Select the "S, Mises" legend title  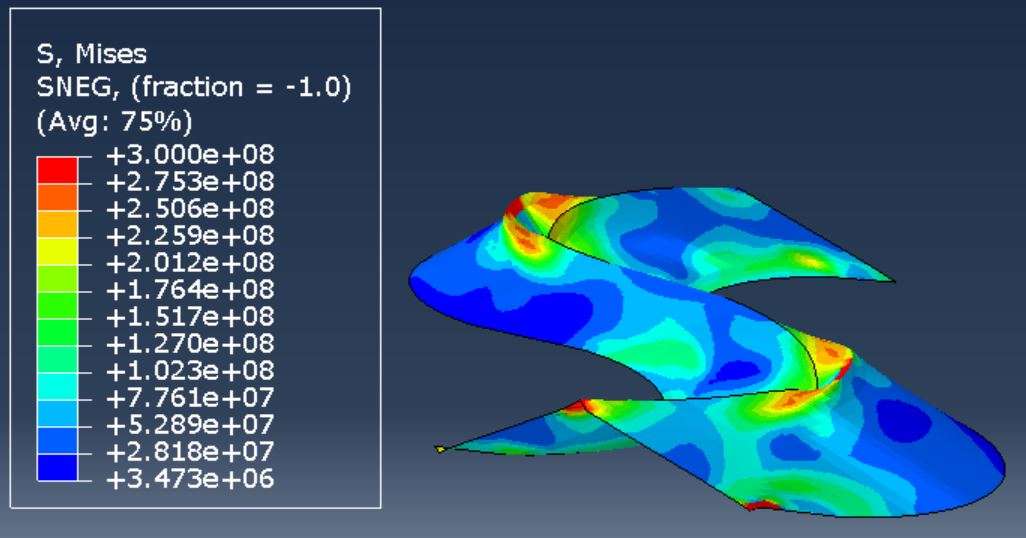92,54
